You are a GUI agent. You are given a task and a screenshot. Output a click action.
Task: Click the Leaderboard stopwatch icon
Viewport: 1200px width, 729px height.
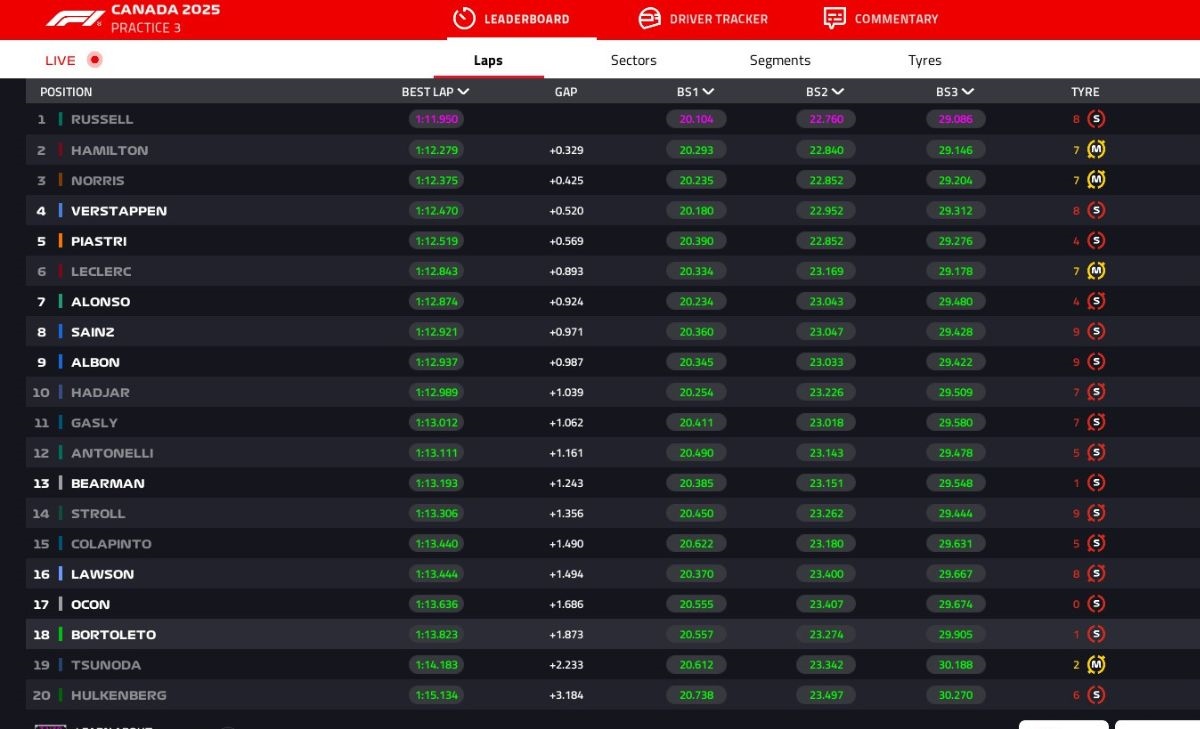pyautogui.click(x=464, y=18)
